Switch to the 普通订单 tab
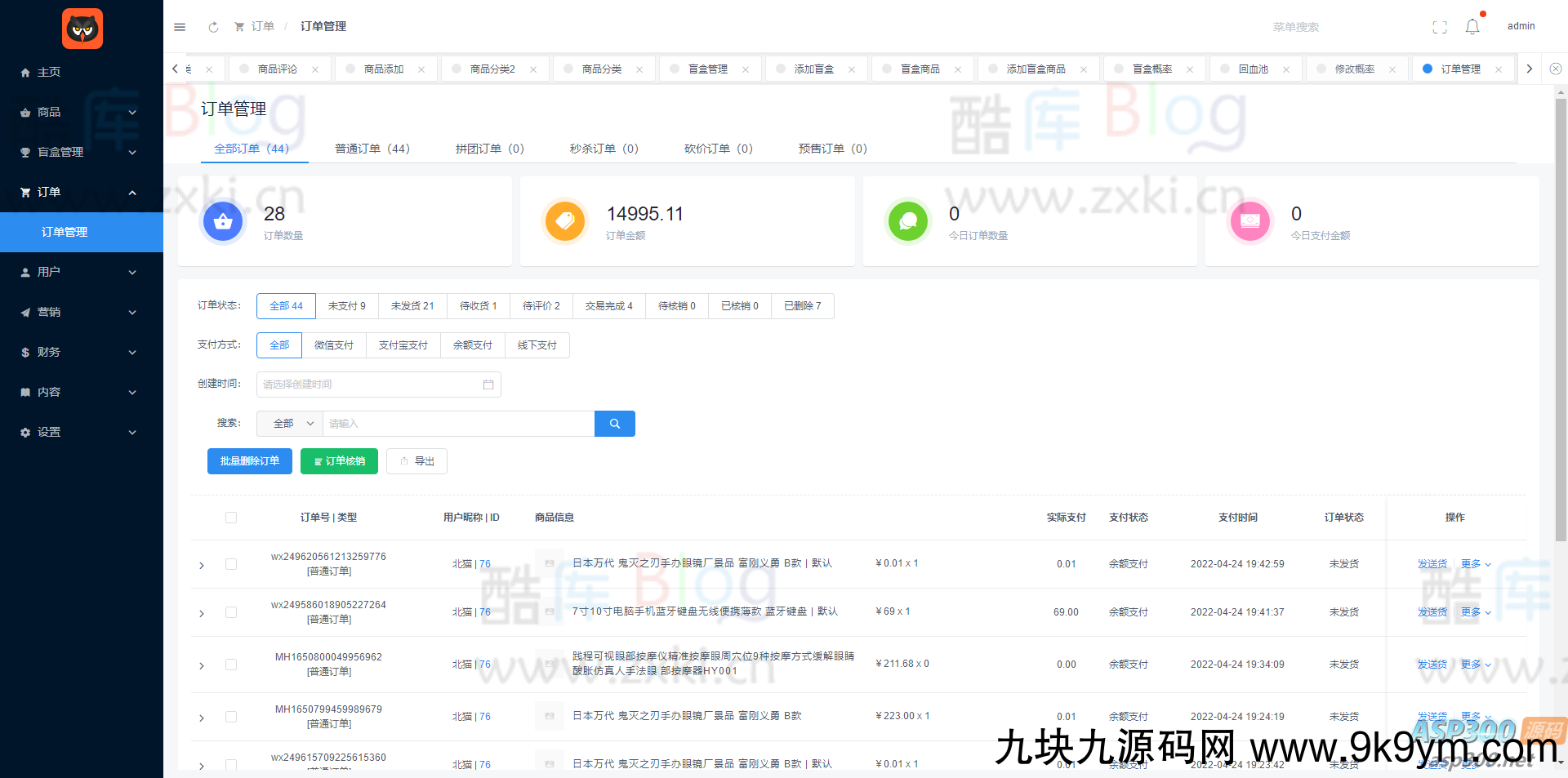 (372, 149)
